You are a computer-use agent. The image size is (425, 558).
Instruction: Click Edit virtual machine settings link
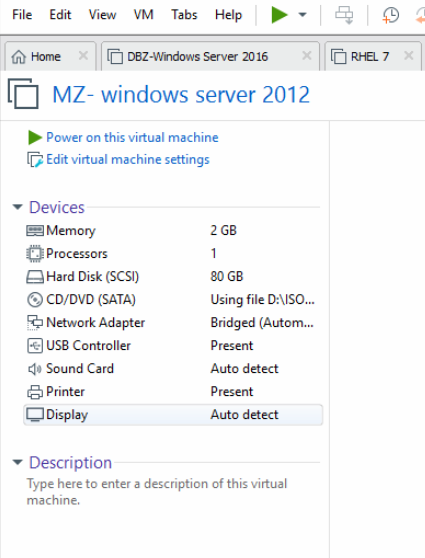tap(128, 159)
